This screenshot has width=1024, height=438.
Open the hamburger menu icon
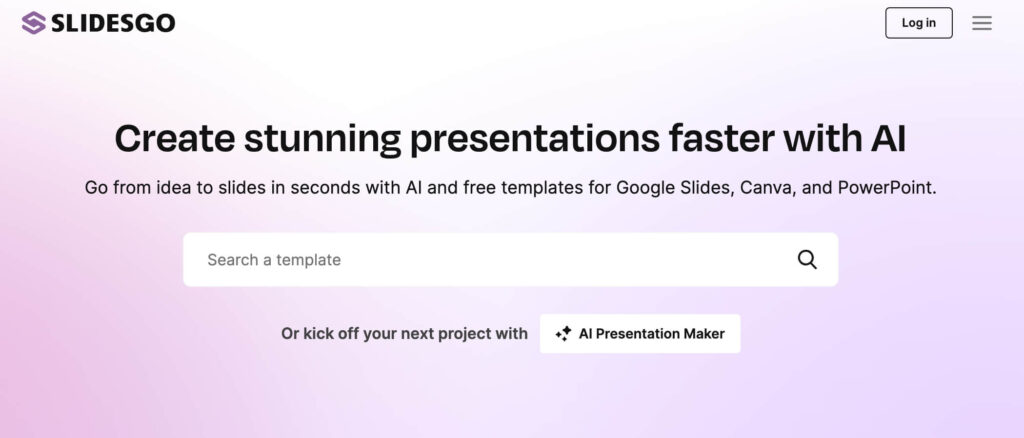pos(982,23)
